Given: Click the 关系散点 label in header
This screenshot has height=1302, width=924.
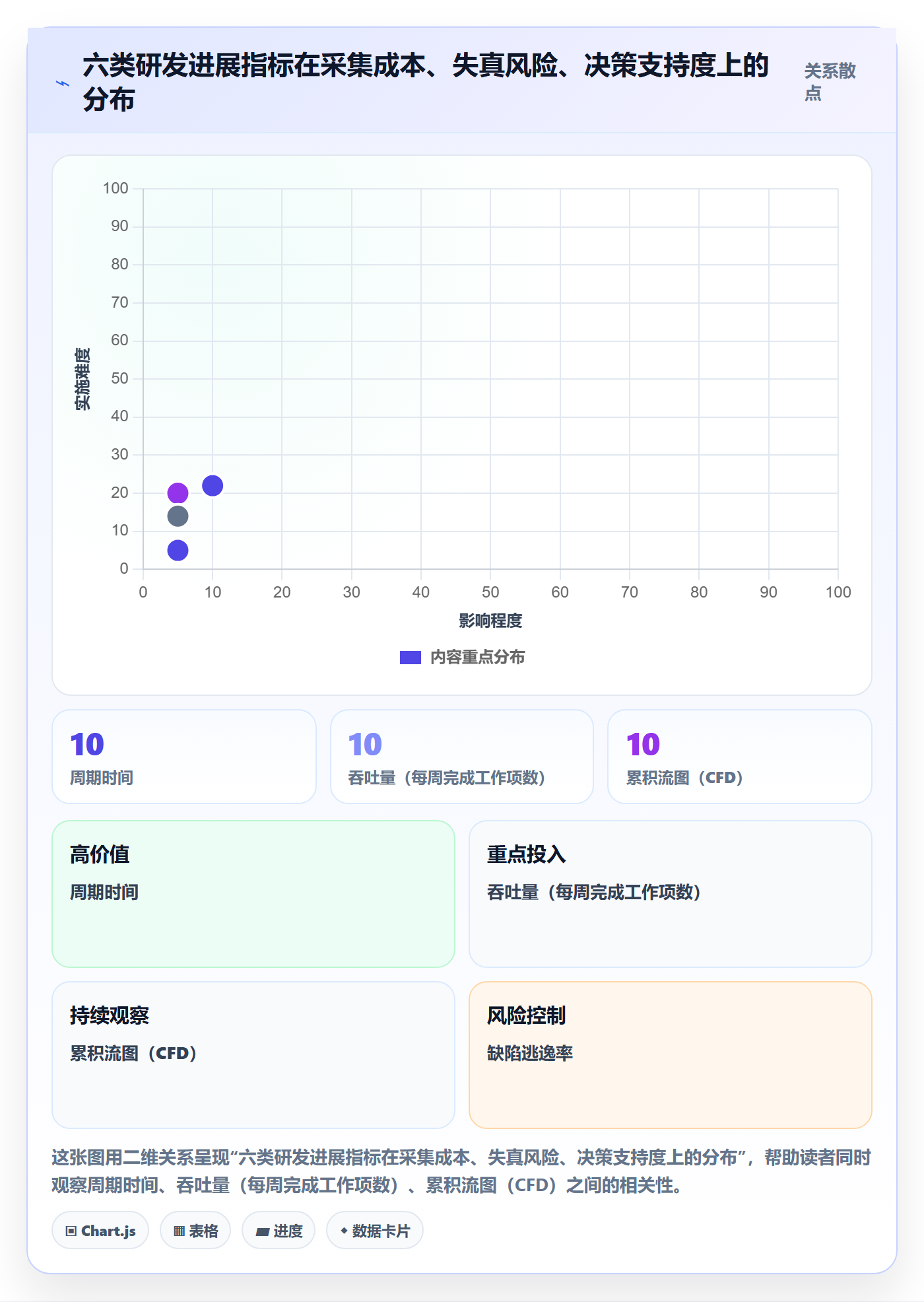Looking at the screenshot, I should (830, 82).
